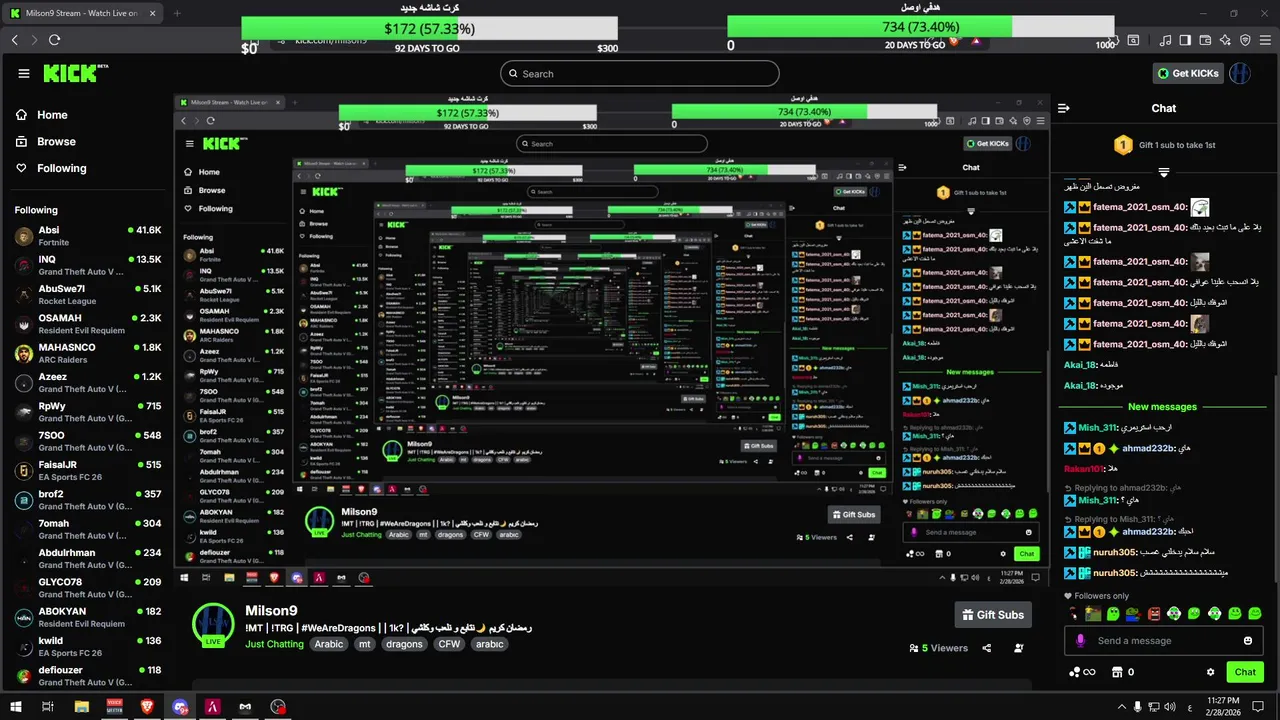Click the voice message microphone icon
The height and width of the screenshot is (720, 1280).
pos(1080,641)
